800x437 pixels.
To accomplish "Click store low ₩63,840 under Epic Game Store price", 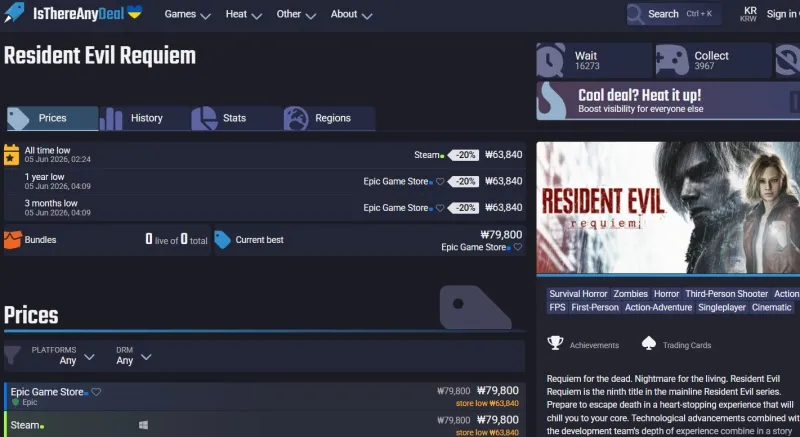I will point(487,403).
